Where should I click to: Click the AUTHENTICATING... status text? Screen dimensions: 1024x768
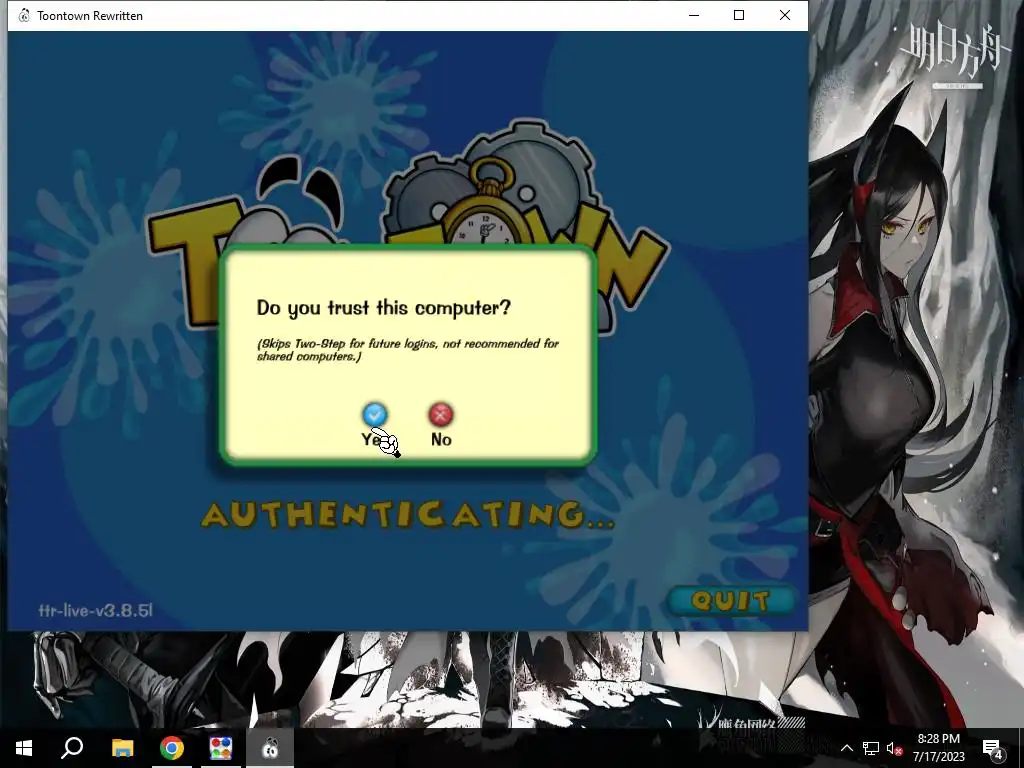click(x=408, y=515)
